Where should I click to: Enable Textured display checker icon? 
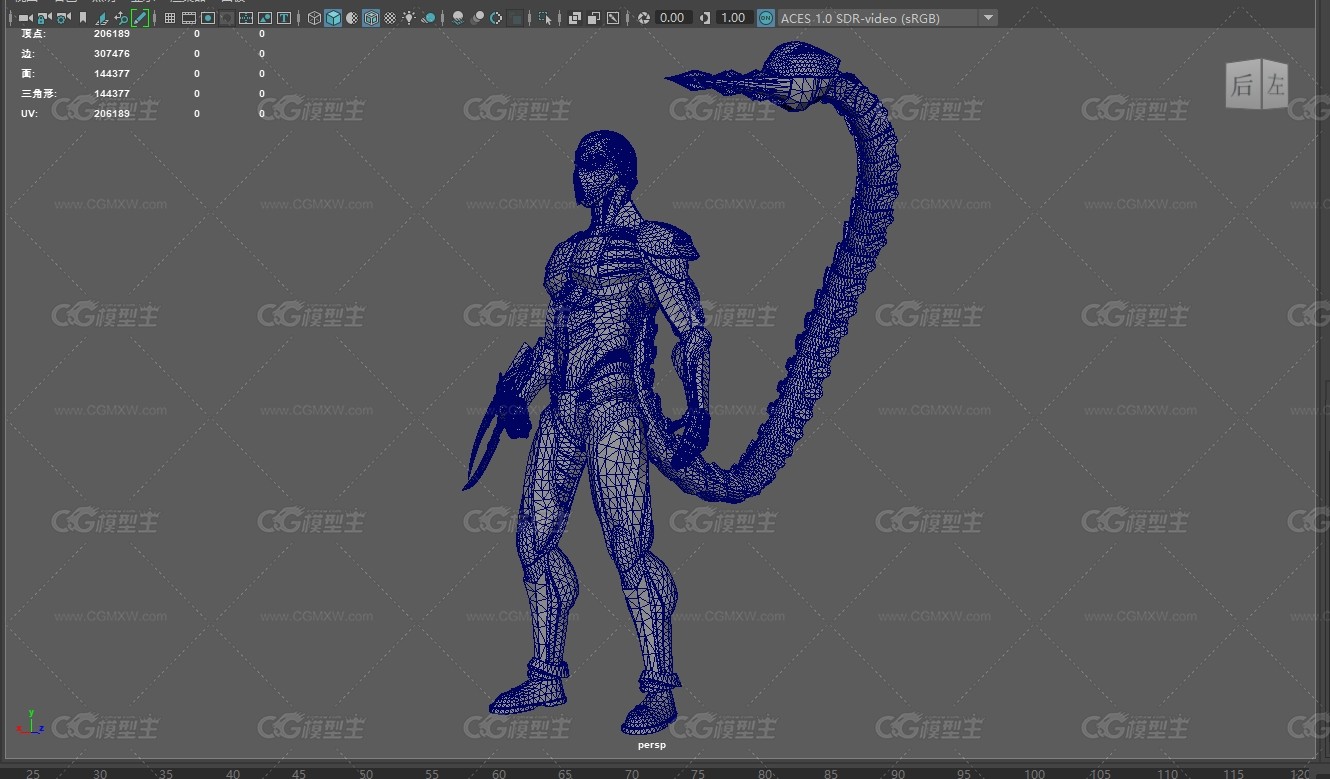pyautogui.click(x=390, y=18)
